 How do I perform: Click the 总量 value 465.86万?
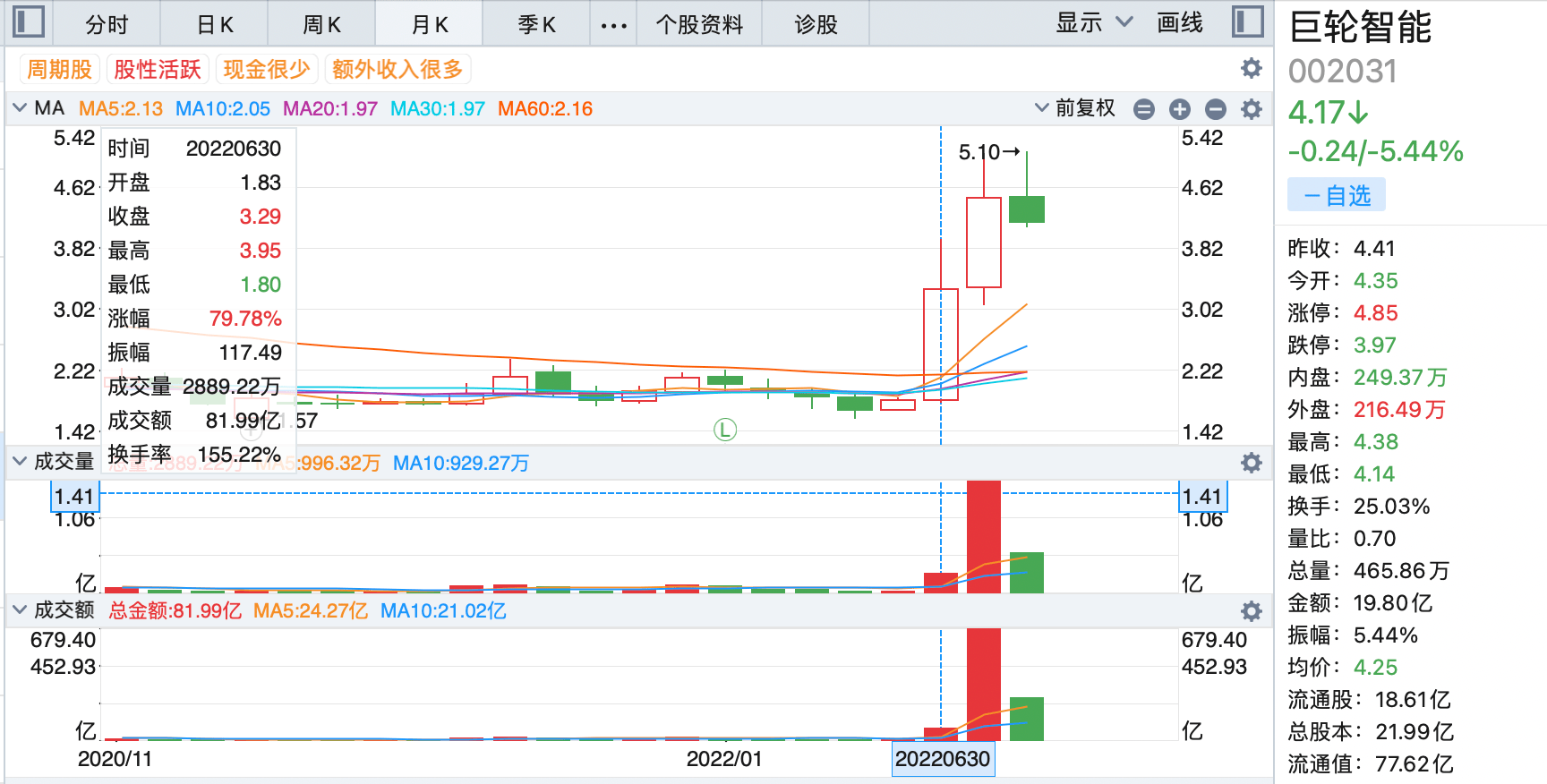(1401, 570)
